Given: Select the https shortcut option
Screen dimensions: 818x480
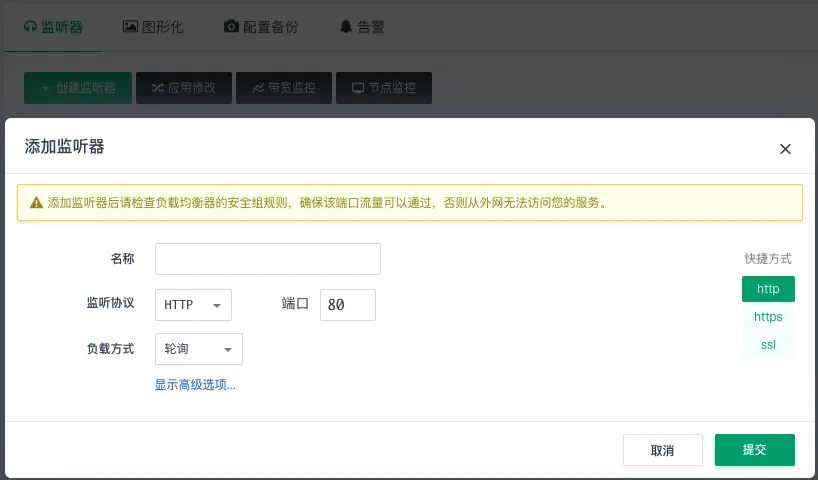Looking at the screenshot, I should tap(768, 317).
